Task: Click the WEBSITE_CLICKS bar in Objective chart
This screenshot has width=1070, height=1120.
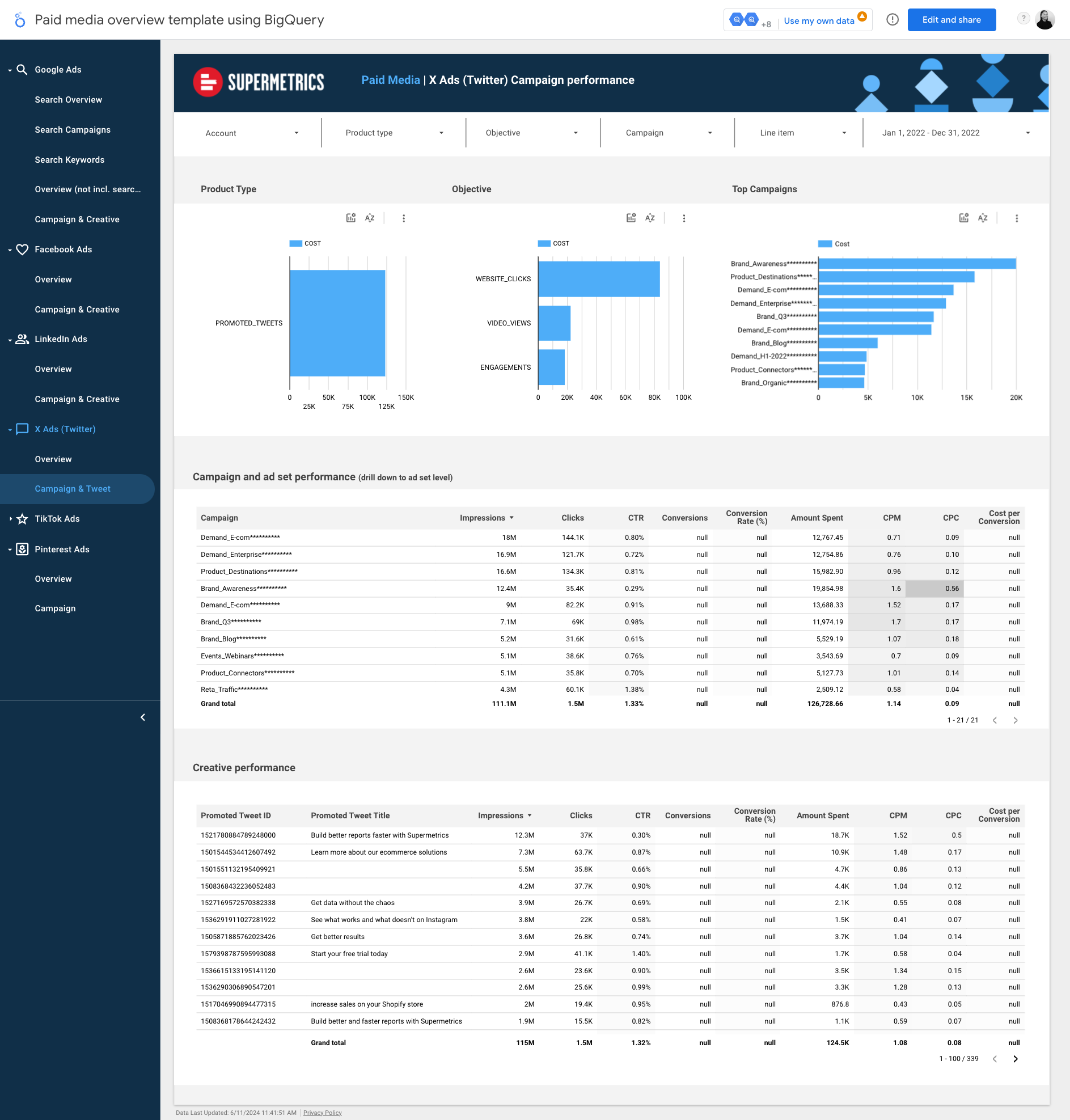Action: pyautogui.click(x=598, y=279)
